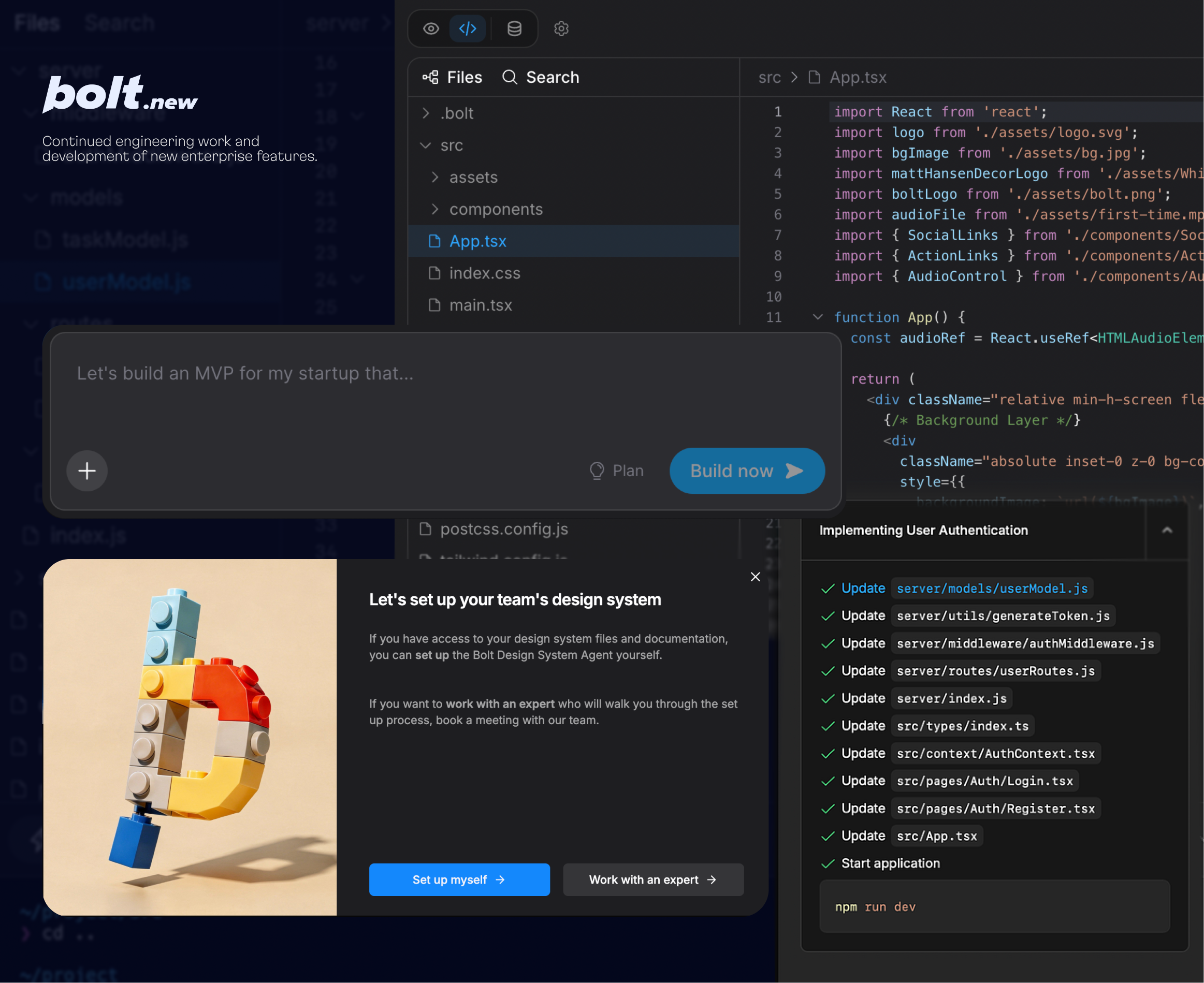Image resolution: width=1204 pixels, height=983 pixels.
Task: Toggle Plan mode with lightbulb
Action: (x=616, y=471)
